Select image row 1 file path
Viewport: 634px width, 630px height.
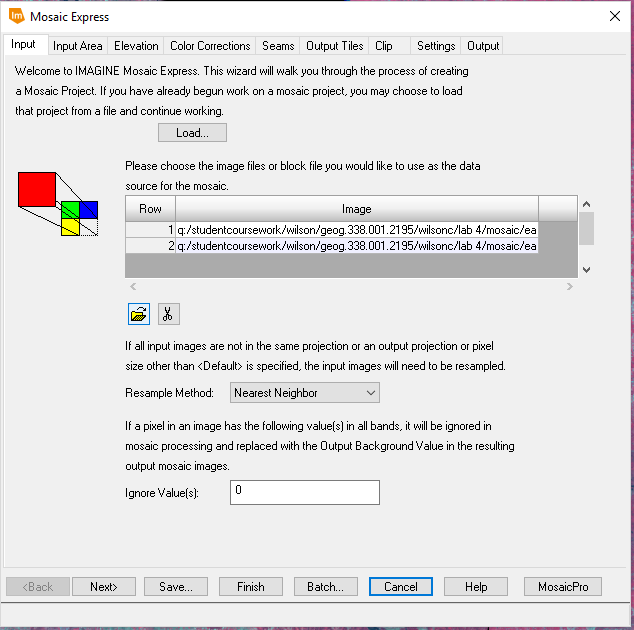tap(357, 230)
